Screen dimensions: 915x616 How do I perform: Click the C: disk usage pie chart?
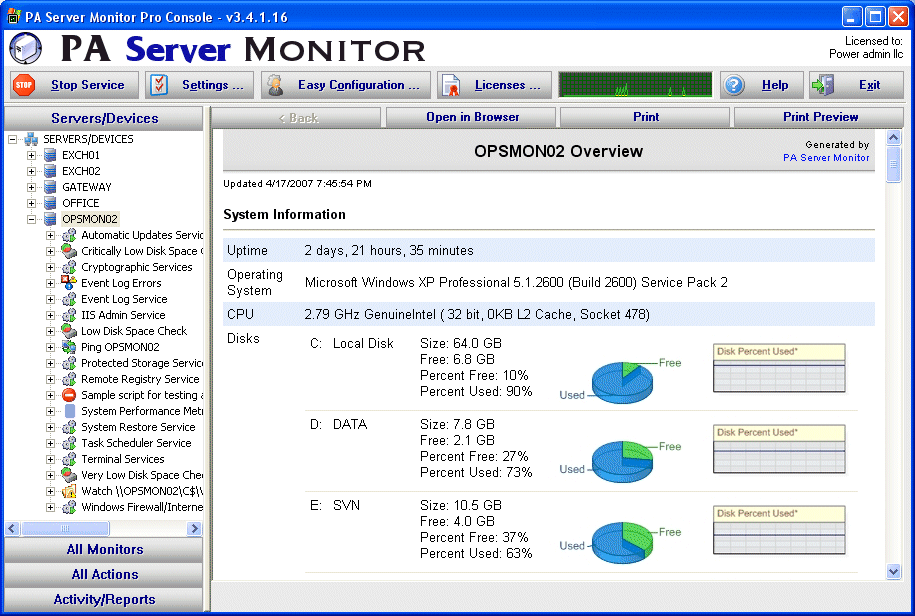click(x=621, y=382)
